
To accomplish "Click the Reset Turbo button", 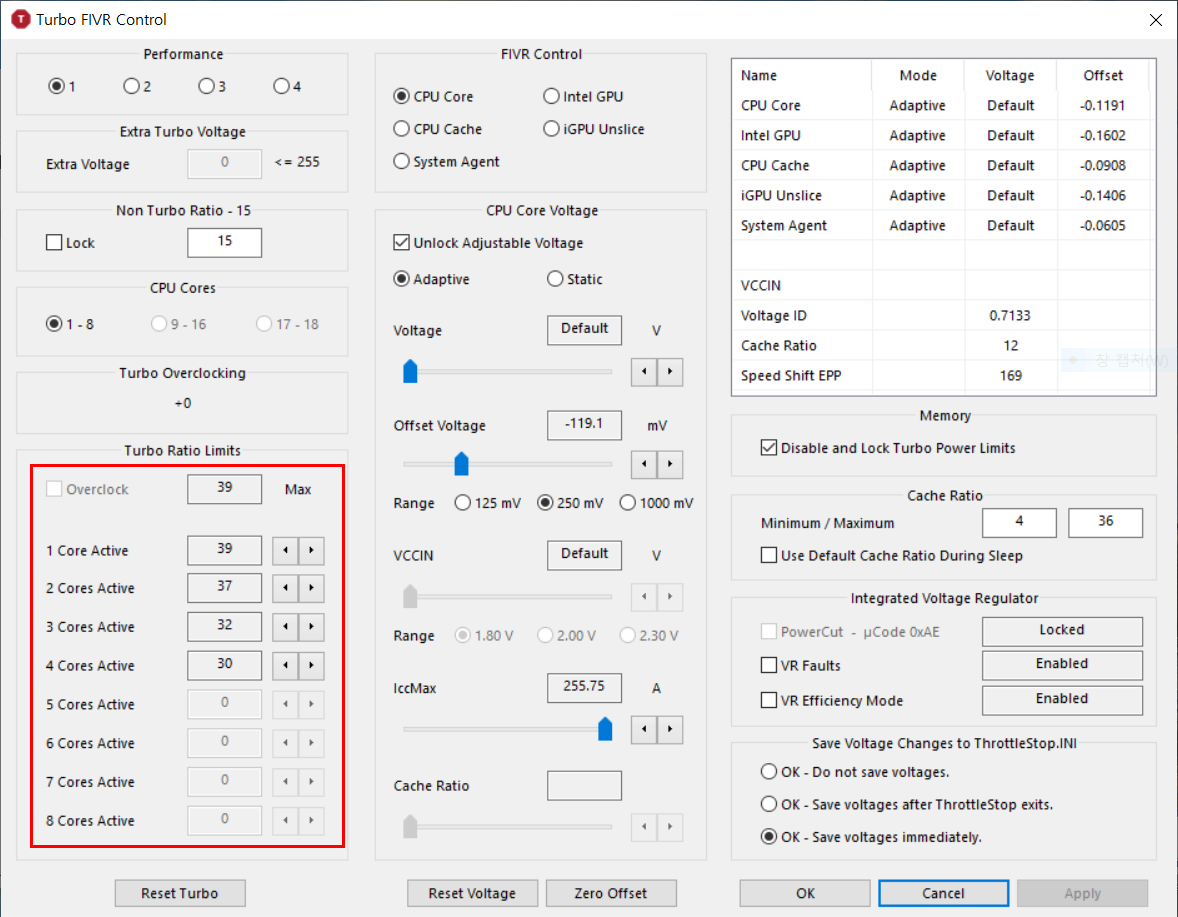I will coord(180,893).
